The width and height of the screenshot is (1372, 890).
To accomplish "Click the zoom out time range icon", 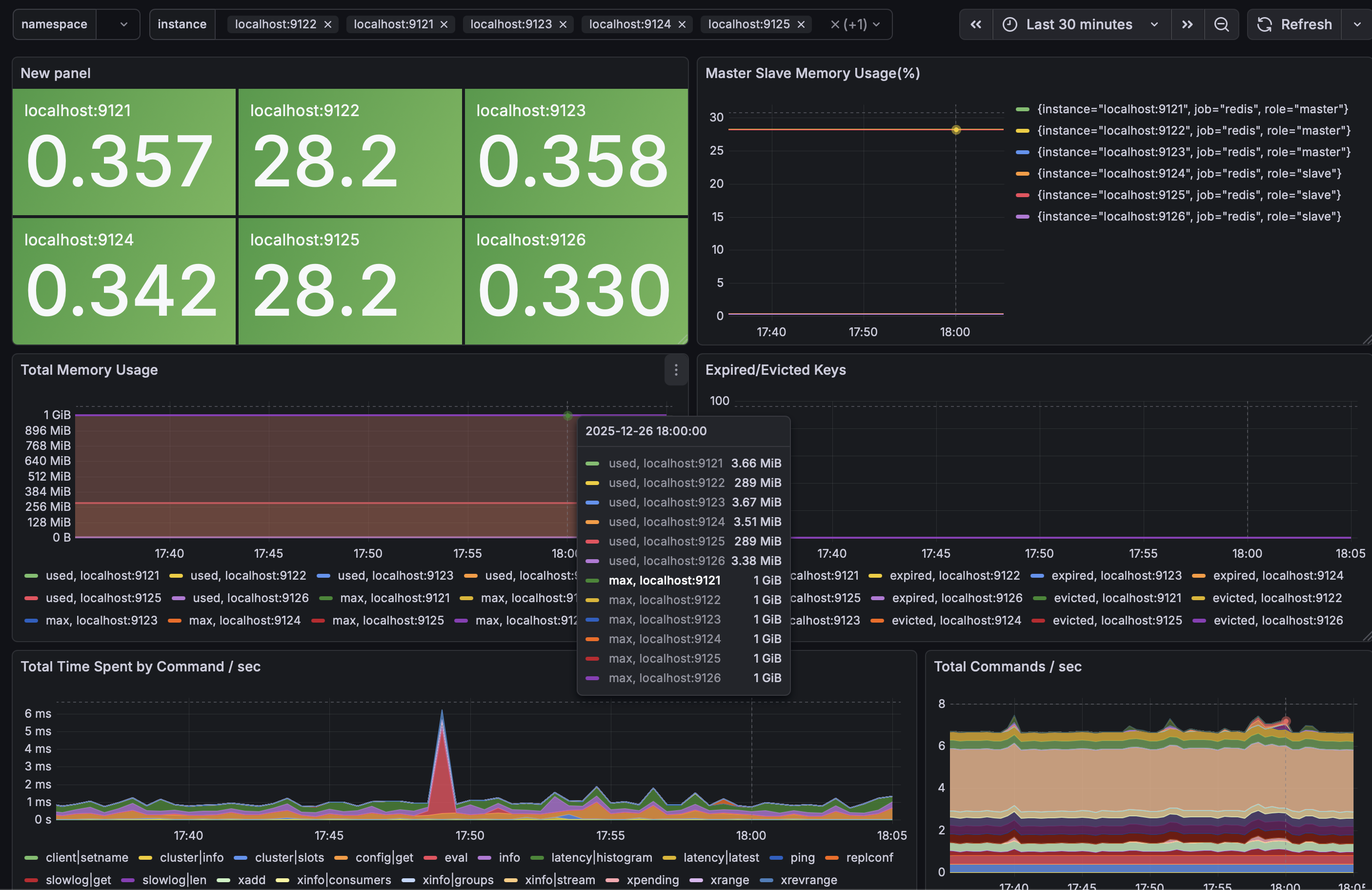I will [1221, 24].
